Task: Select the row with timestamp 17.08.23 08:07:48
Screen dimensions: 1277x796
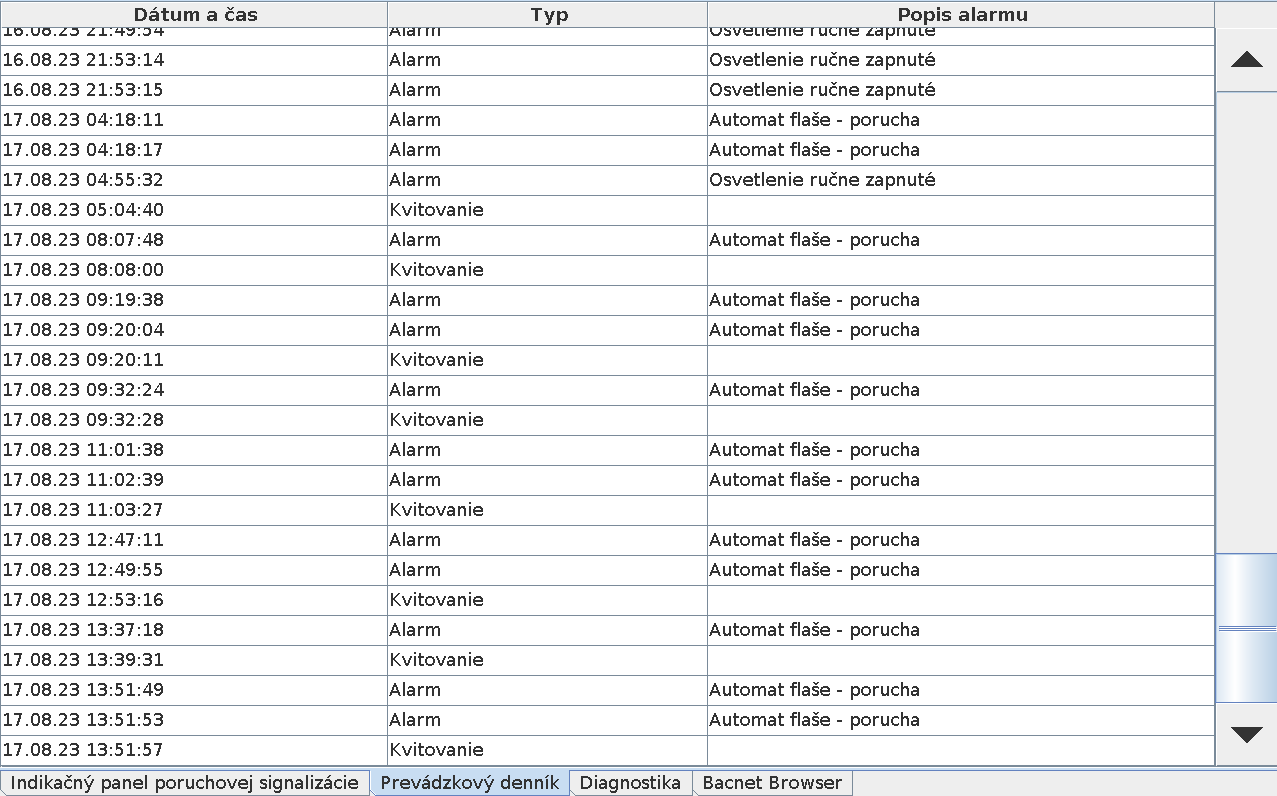Action: (x=83, y=240)
